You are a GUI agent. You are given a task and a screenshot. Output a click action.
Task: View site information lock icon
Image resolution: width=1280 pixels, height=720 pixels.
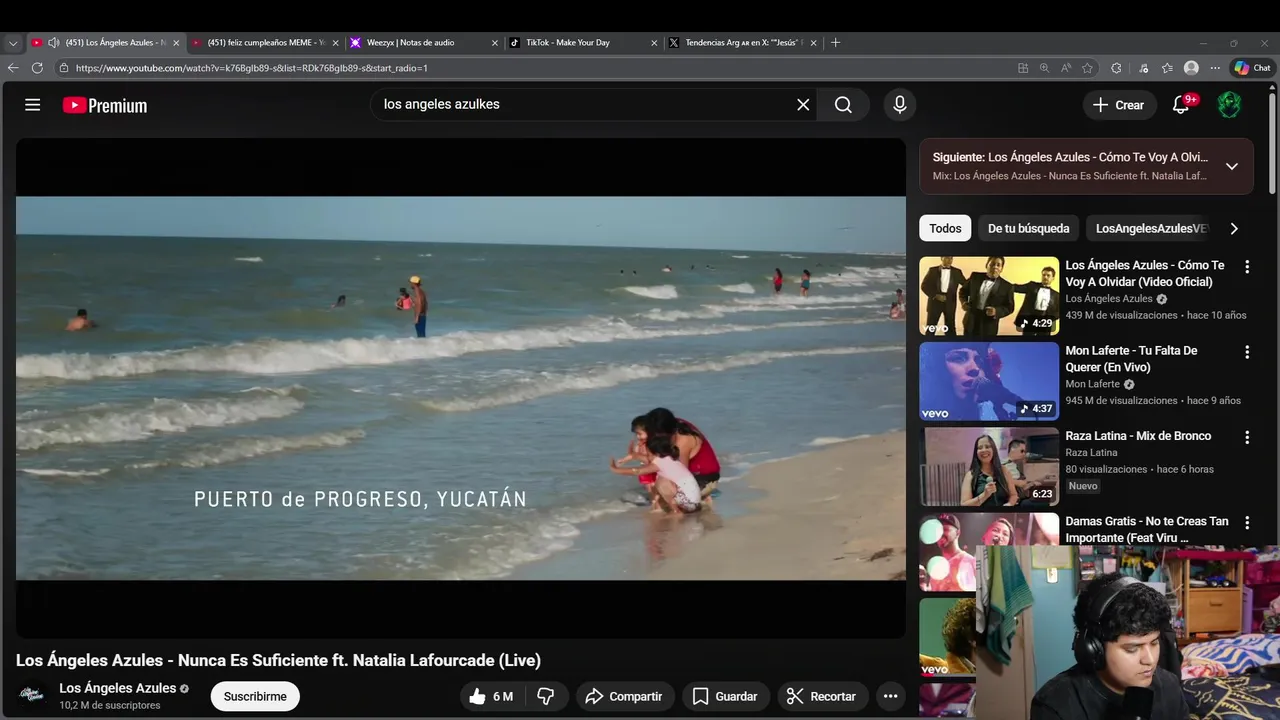(x=64, y=68)
